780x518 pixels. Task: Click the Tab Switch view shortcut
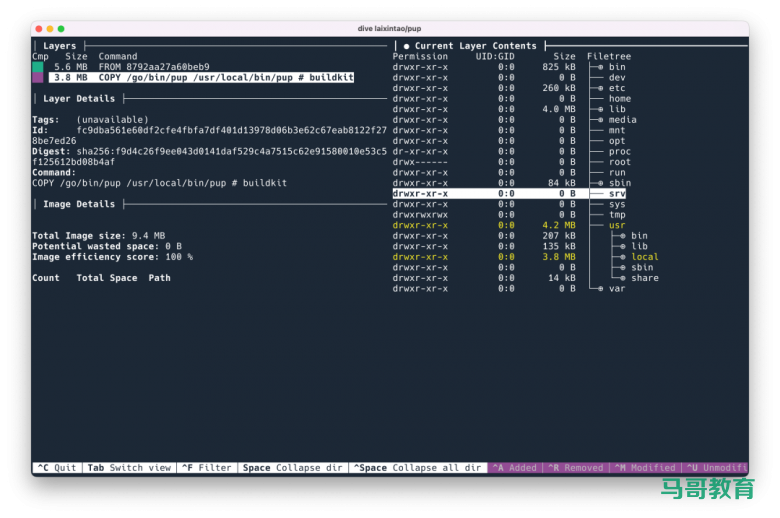click(129, 468)
